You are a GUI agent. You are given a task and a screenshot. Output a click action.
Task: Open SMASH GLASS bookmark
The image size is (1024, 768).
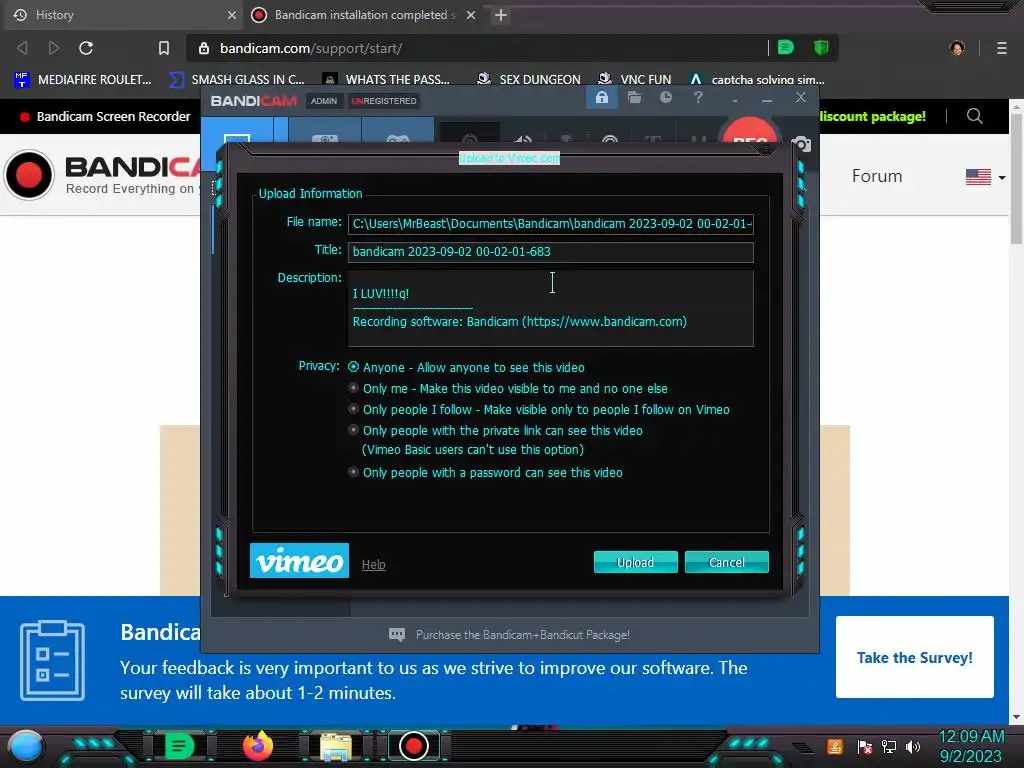point(236,80)
